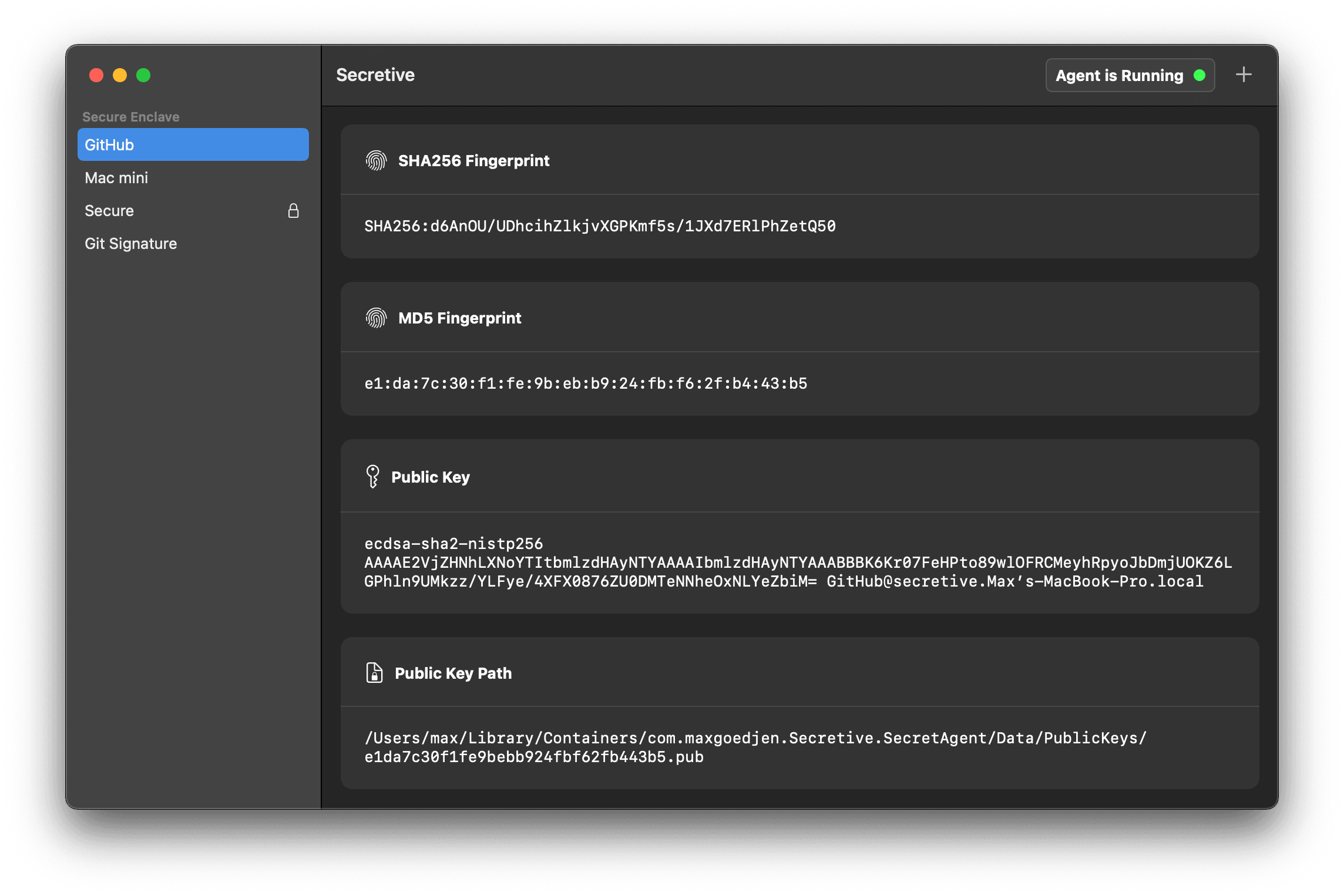
Task: Click the green status dot in Agent is Running
Action: tap(1198, 75)
